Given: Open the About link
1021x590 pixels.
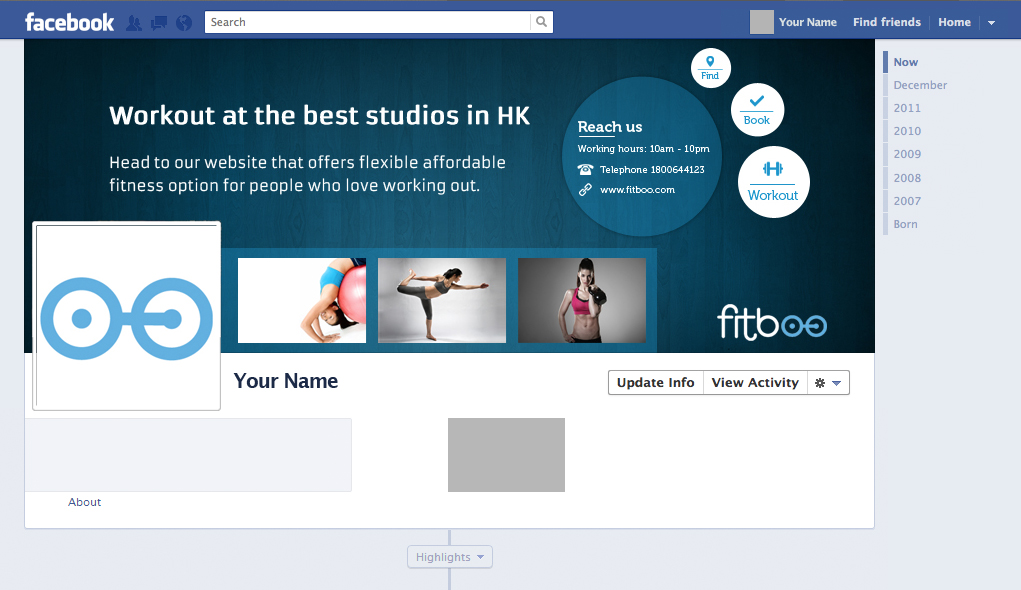Looking at the screenshot, I should pos(85,502).
